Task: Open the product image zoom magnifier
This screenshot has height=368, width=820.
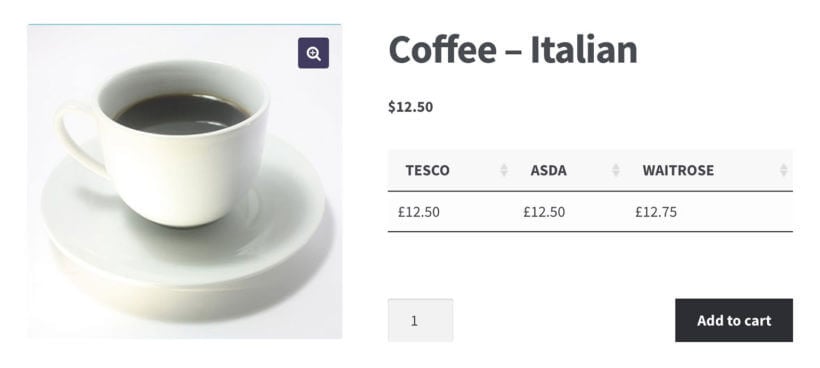Action: click(313, 53)
